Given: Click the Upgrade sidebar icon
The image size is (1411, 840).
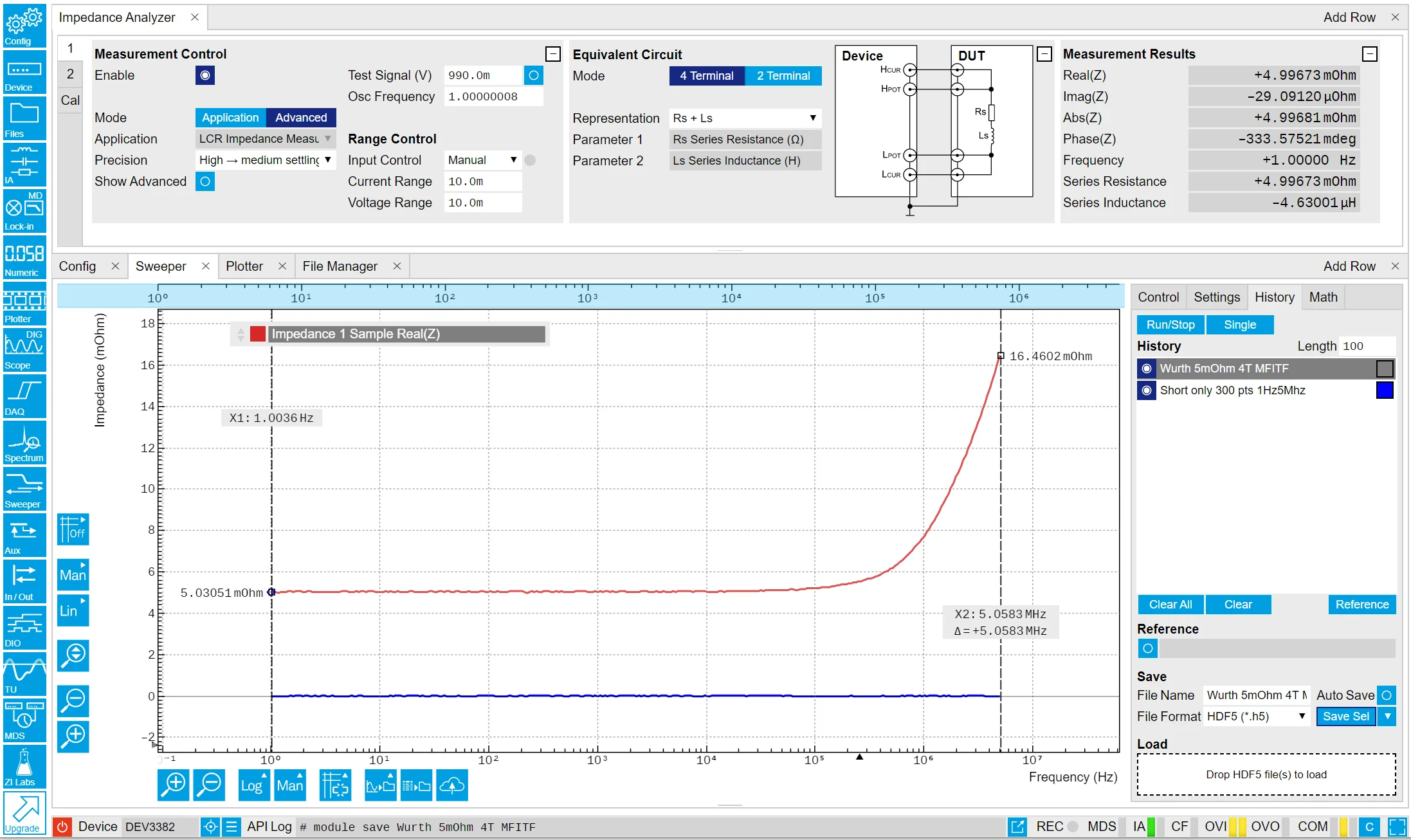Looking at the screenshot, I should coord(24,813).
